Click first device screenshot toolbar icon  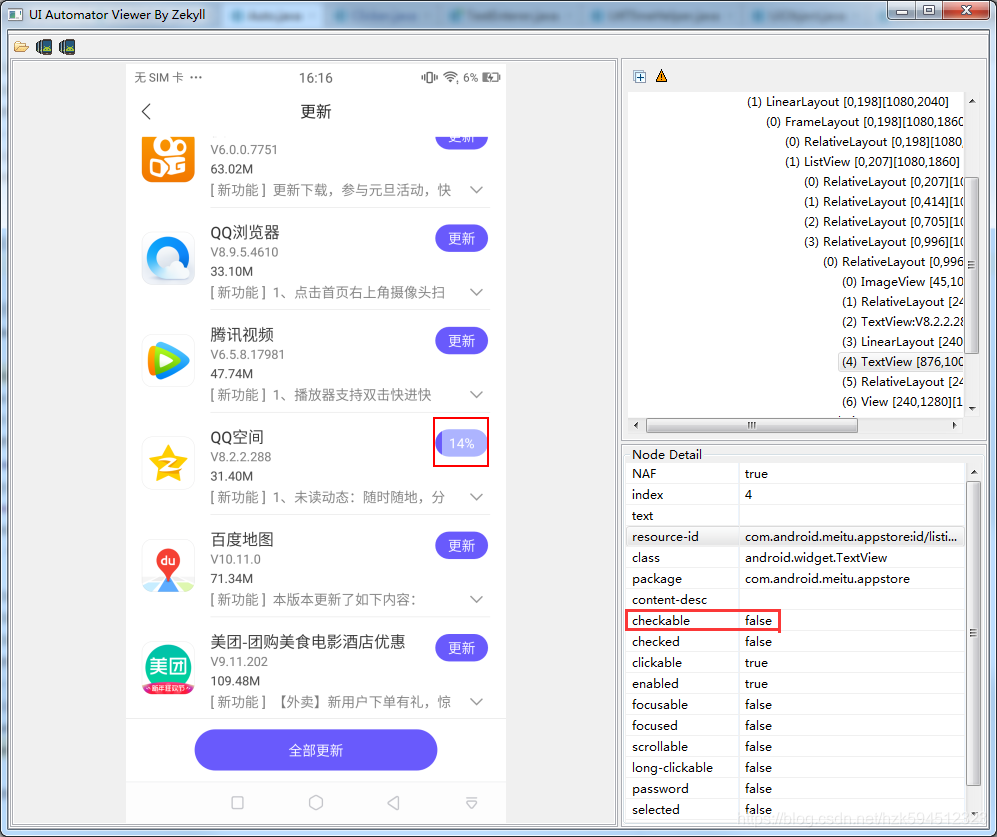point(44,47)
